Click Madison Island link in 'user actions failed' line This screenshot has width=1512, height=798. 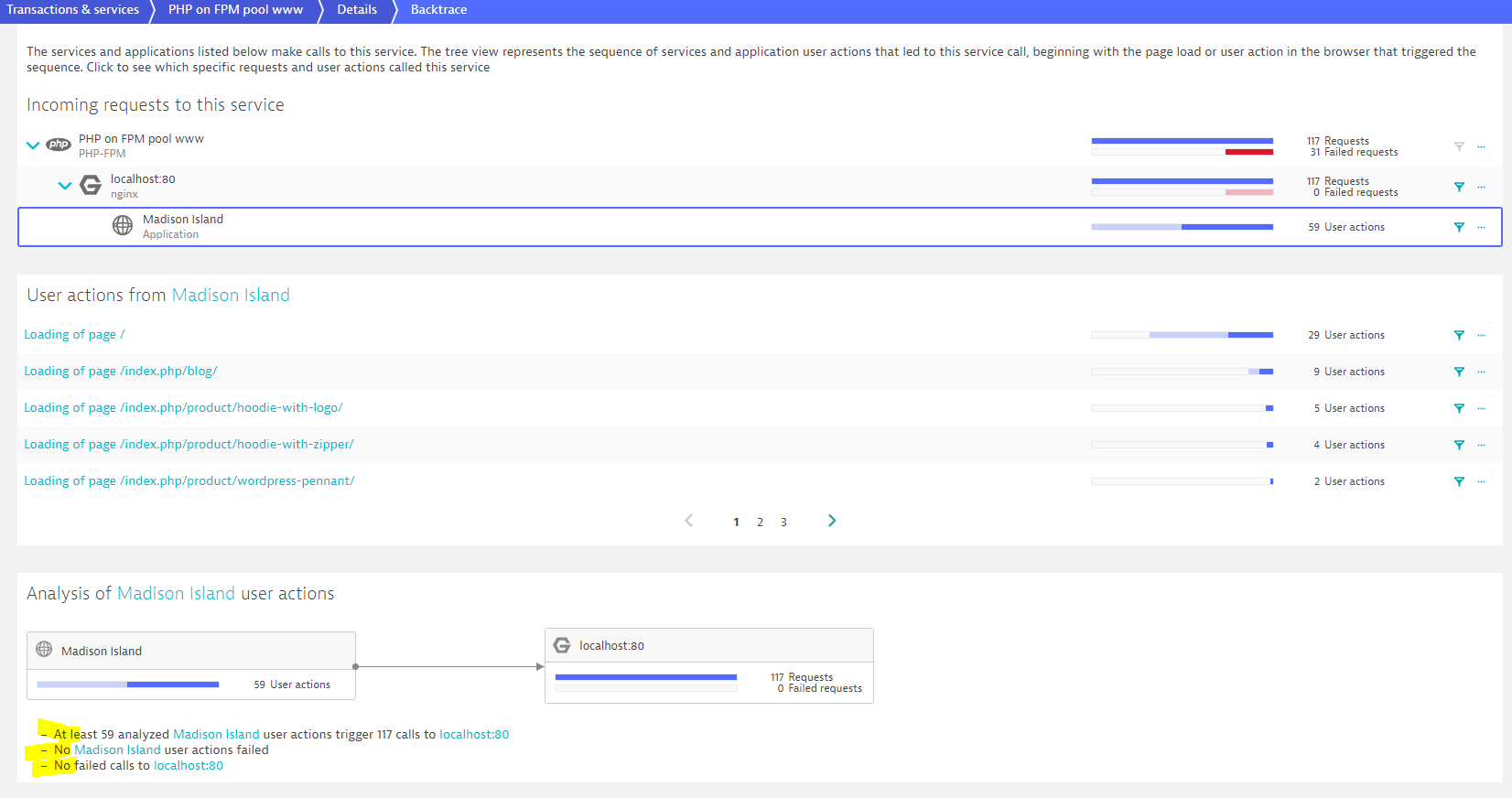pos(117,750)
